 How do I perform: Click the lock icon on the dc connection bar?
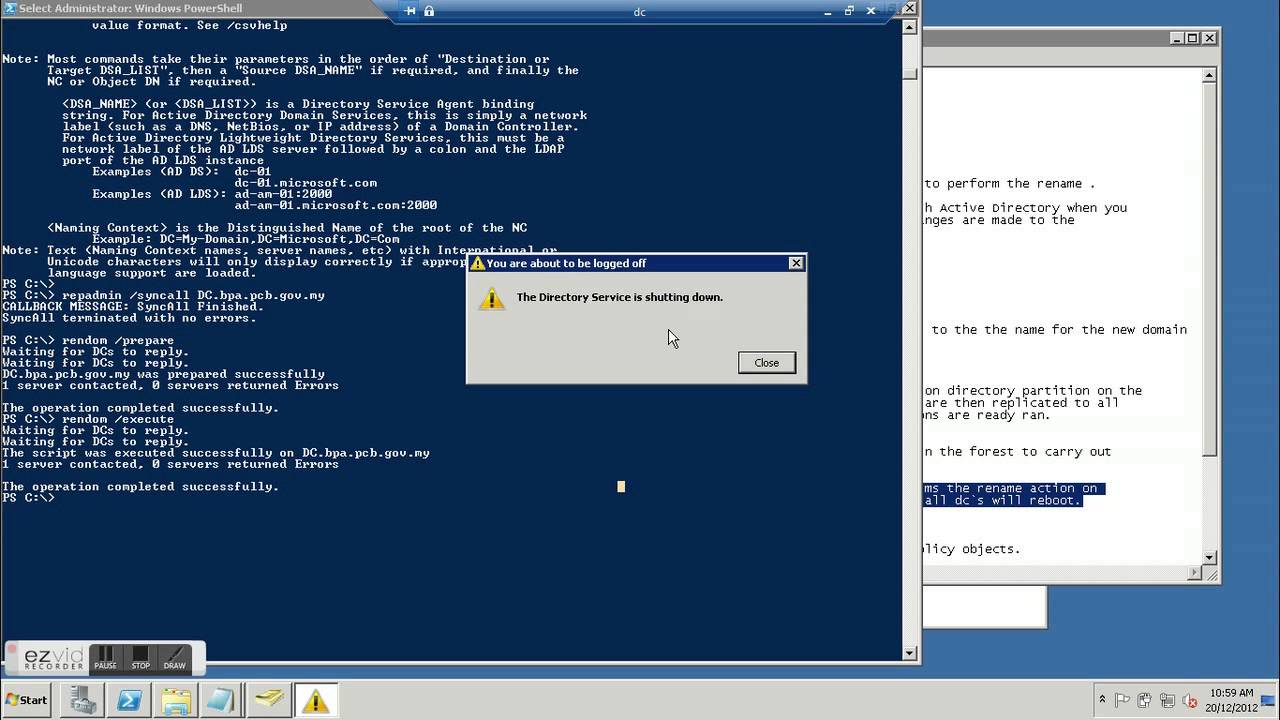pos(429,11)
